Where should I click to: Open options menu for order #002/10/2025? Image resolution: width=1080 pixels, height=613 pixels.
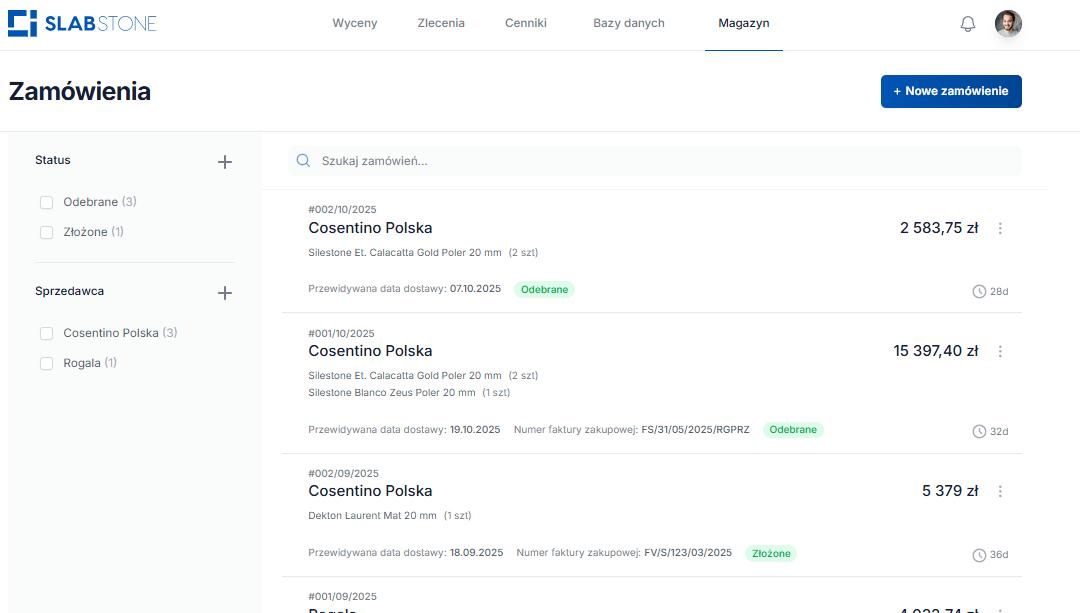click(x=1000, y=228)
